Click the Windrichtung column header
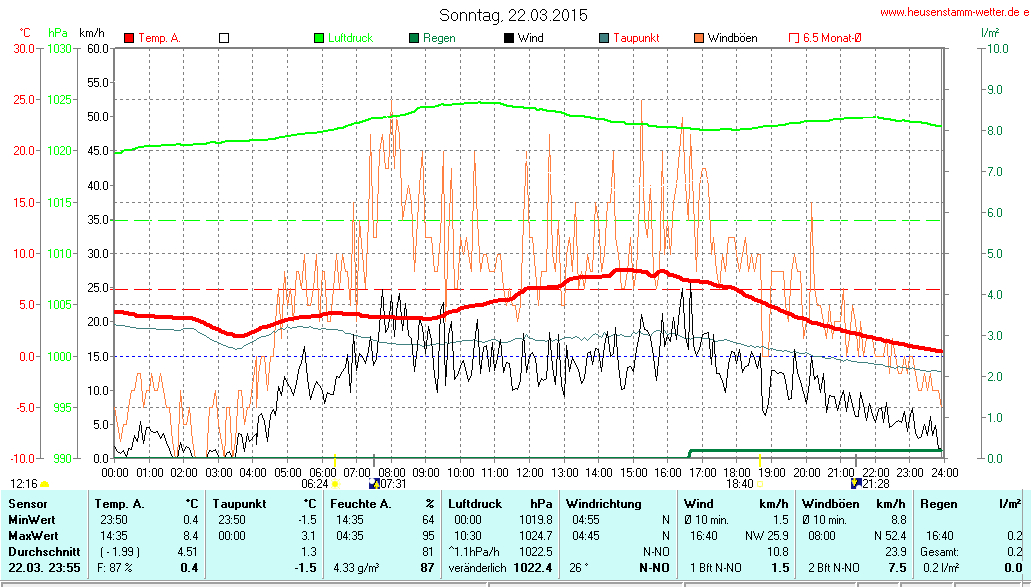 click(603, 504)
